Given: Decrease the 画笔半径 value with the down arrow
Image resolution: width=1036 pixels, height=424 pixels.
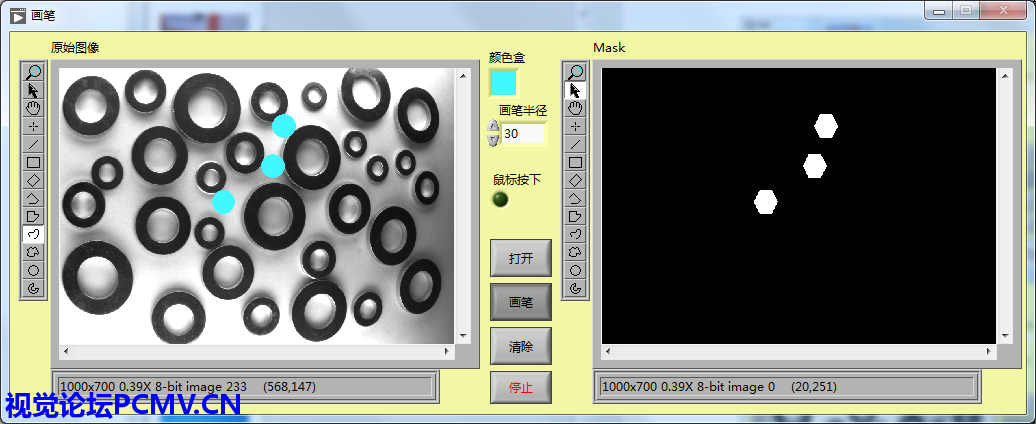Looking at the screenshot, I should pos(493,140).
